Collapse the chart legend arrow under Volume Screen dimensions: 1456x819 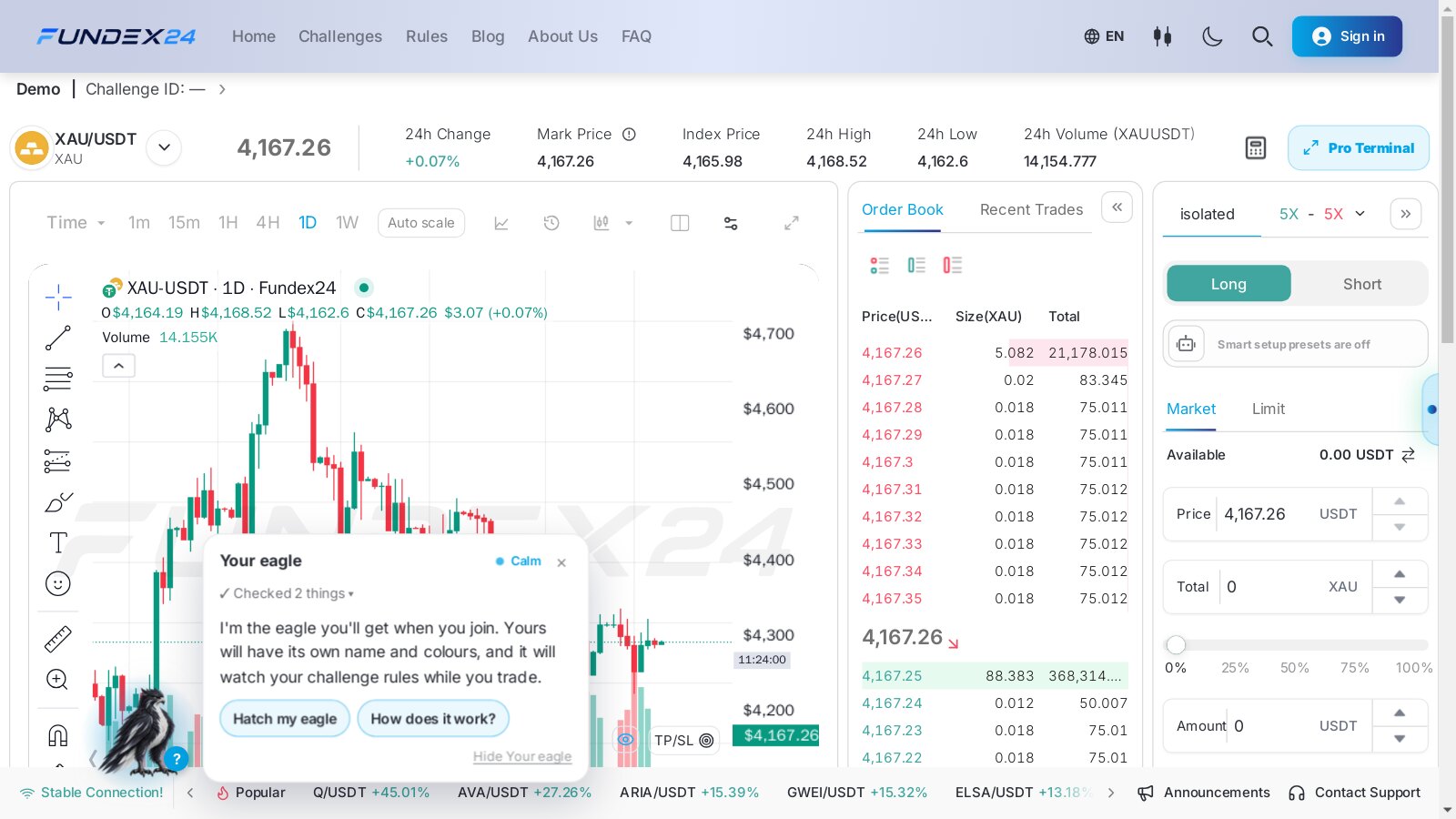pyautogui.click(x=118, y=366)
